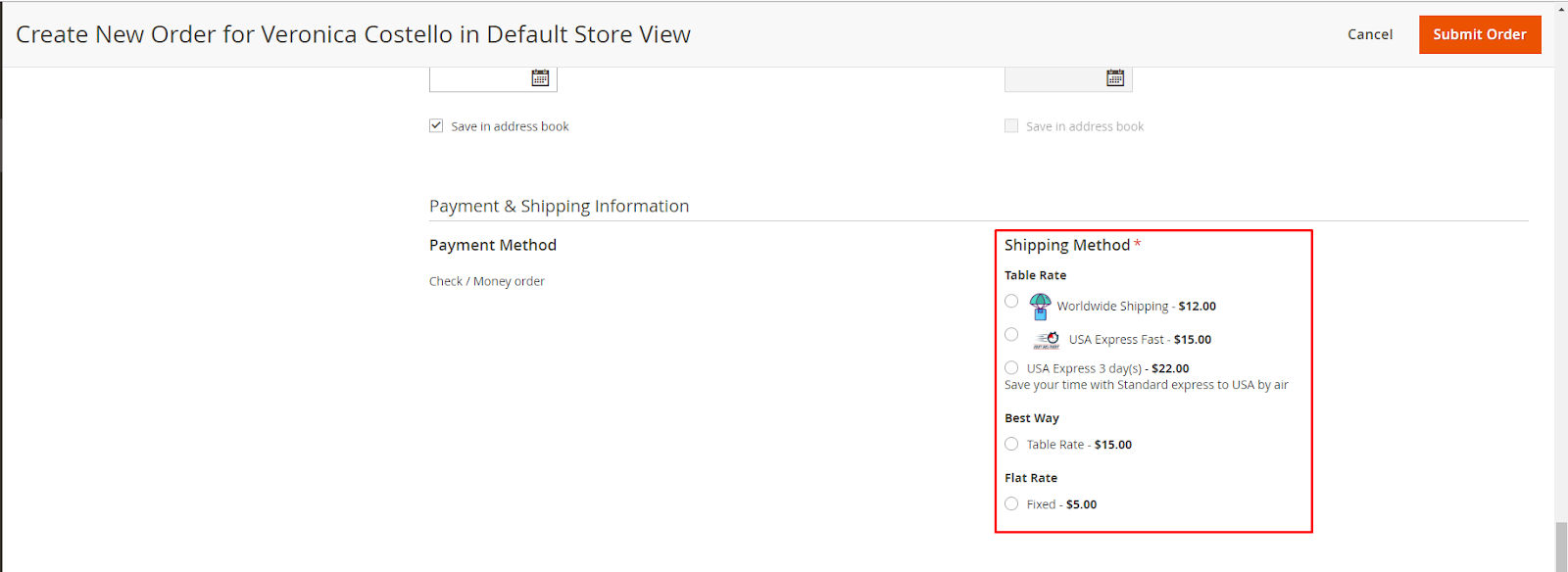Focus the shipping address date input field
The image size is (1568, 572).
coord(1053,78)
